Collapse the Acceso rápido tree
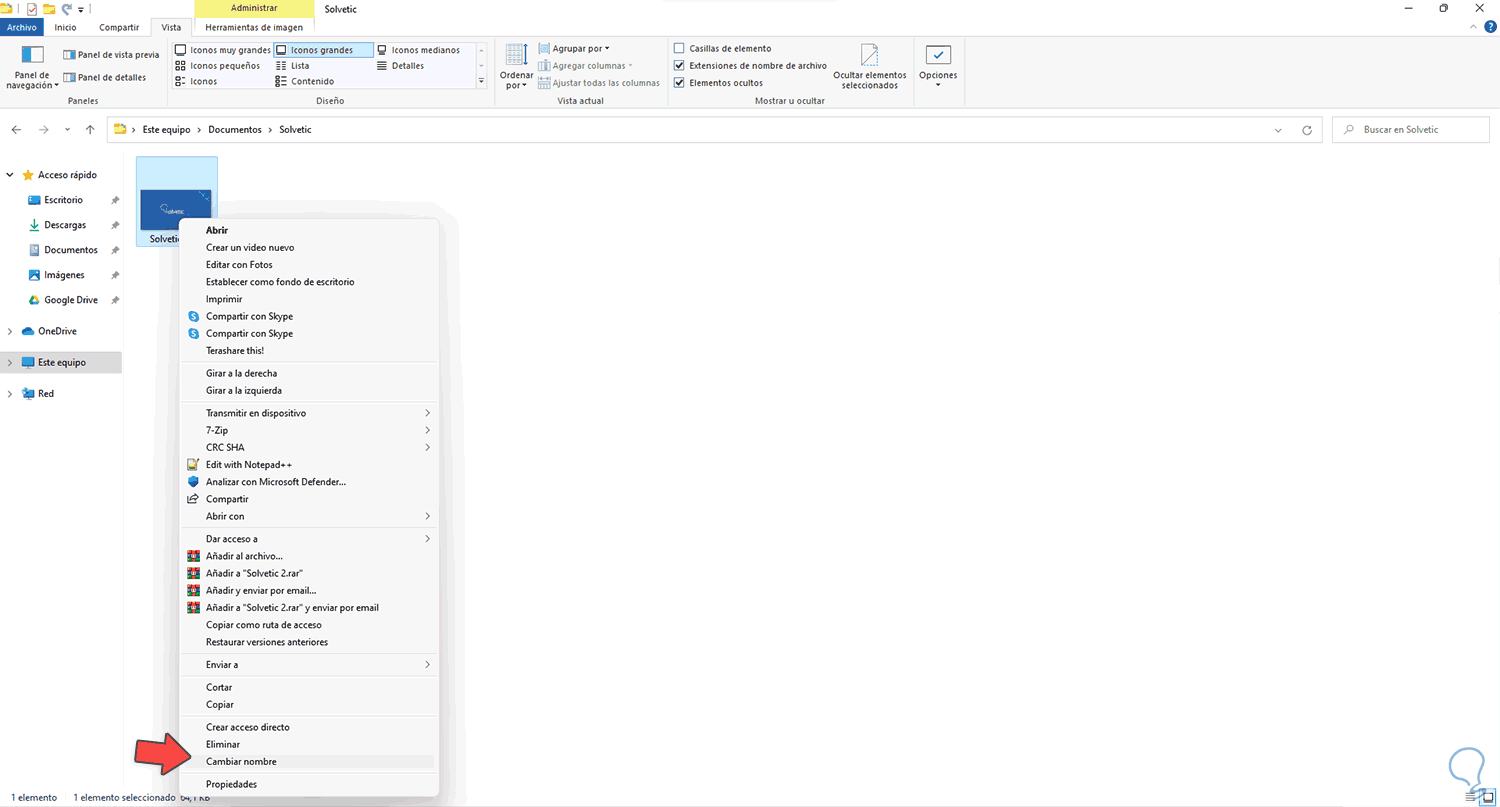Screen dimensions: 1500x807 click(10, 175)
